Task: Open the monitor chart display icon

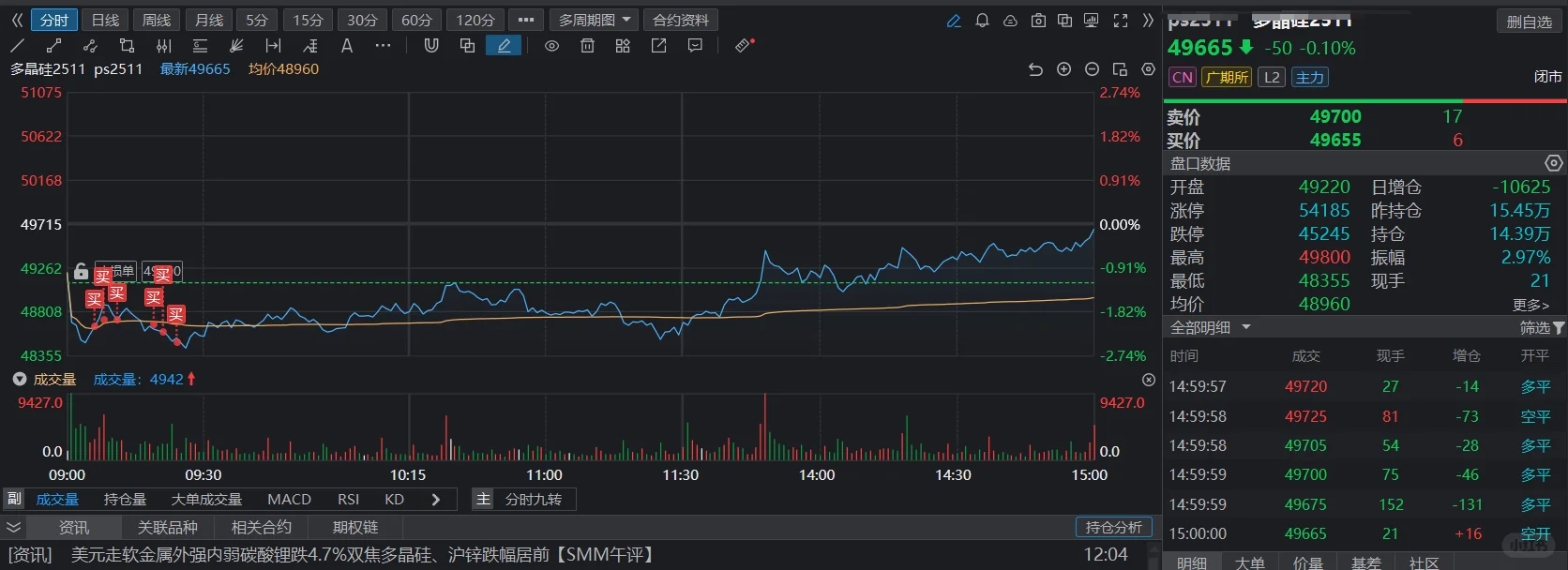Action: (x=1091, y=20)
